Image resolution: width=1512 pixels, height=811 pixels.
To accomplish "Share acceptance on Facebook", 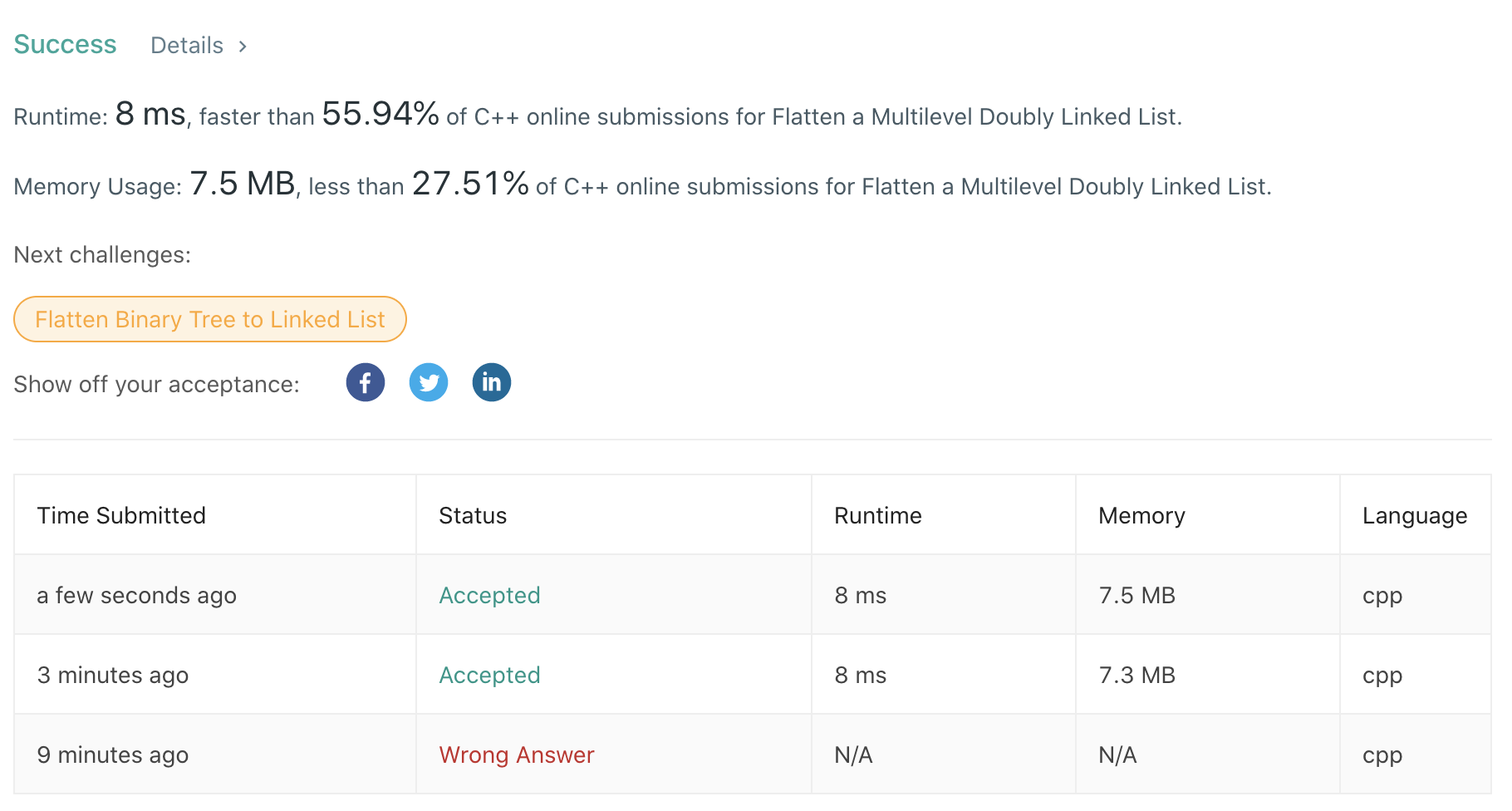I will tap(366, 383).
